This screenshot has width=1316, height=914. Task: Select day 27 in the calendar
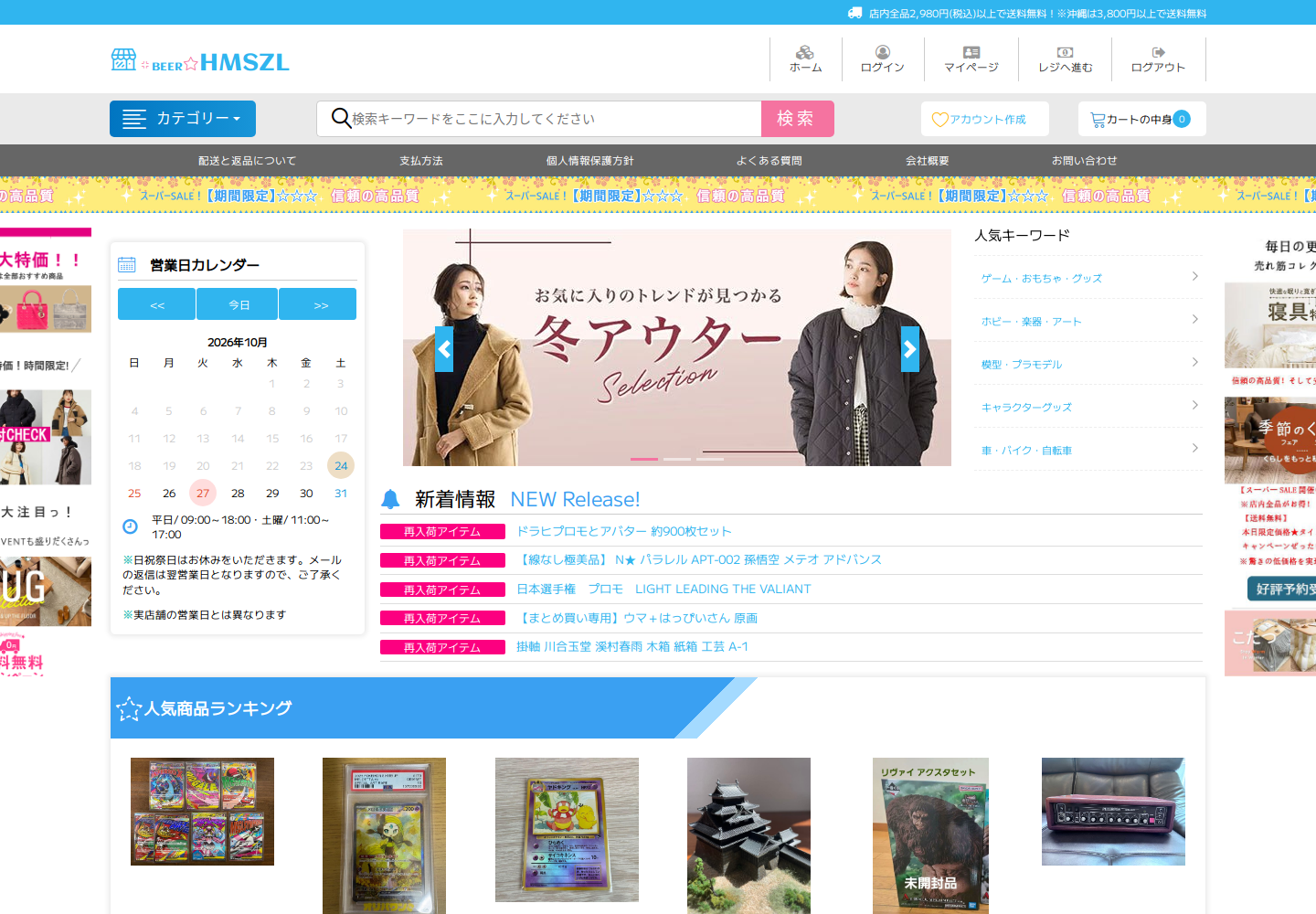(x=203, y=493)
